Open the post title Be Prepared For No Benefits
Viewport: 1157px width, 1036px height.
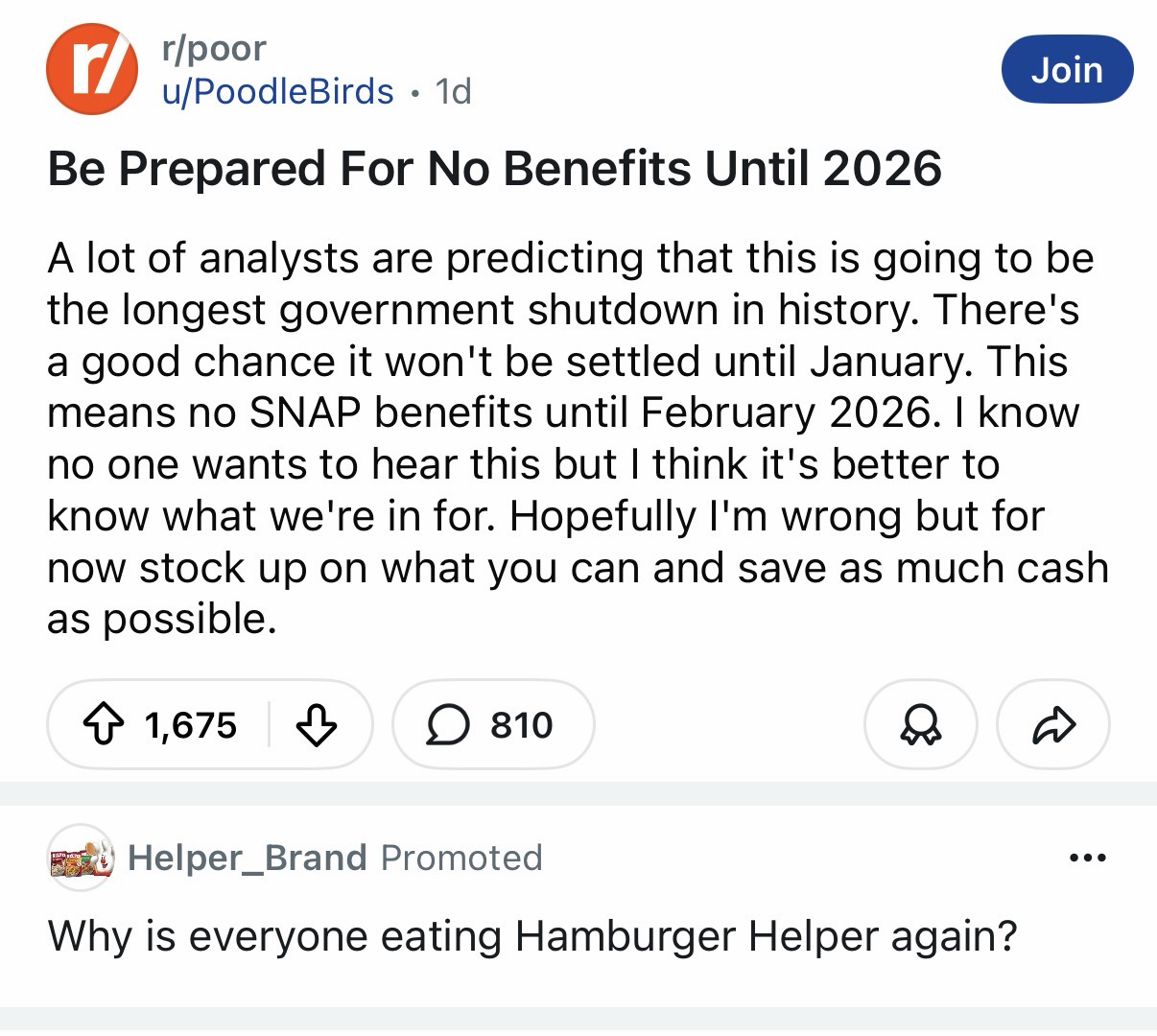[x=494, y=169]
